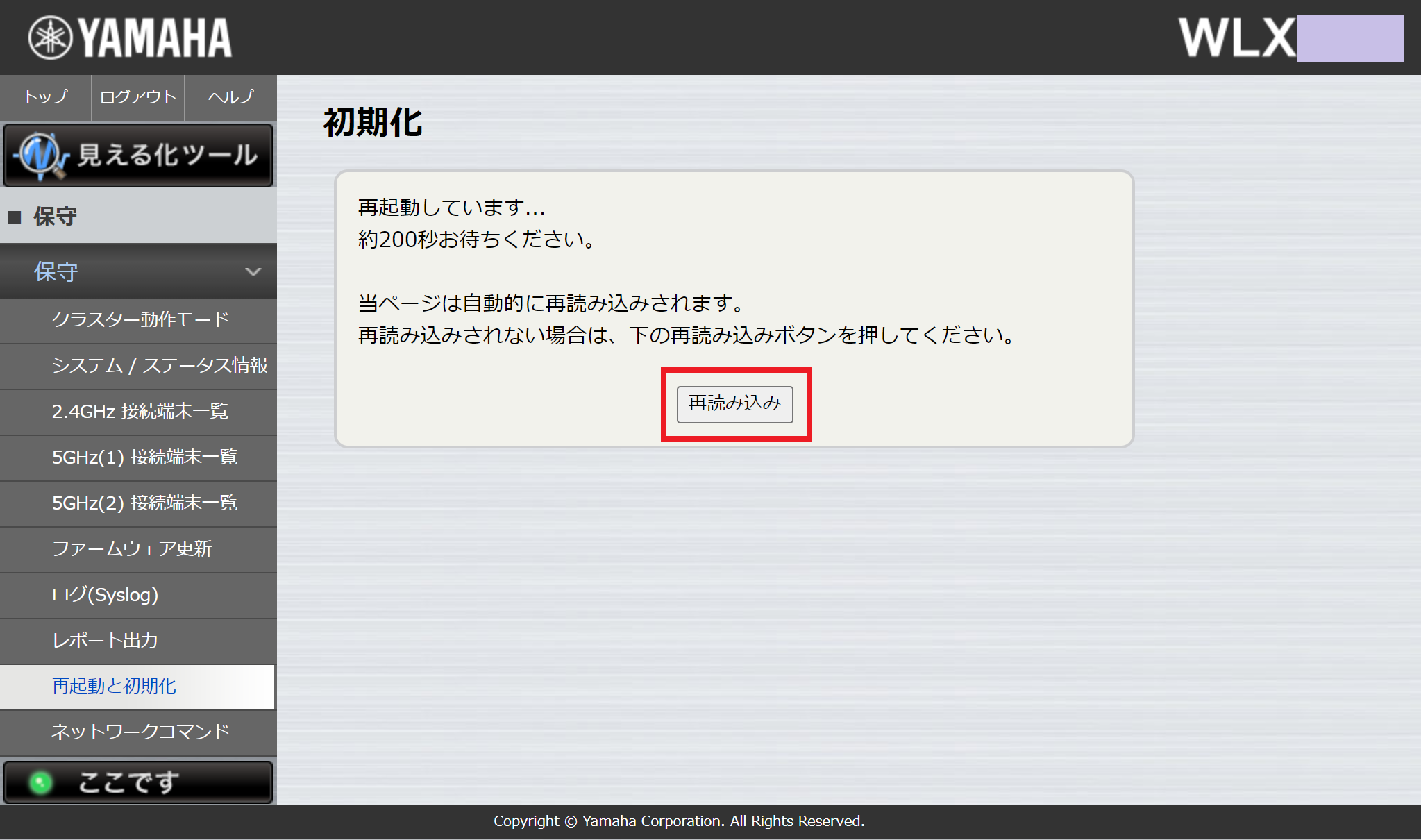Select 再起動と初期化 menu item

[114, 686]
